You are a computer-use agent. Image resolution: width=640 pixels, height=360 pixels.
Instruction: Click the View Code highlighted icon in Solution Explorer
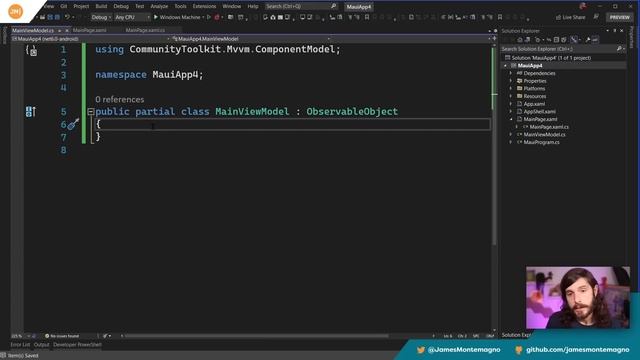tap(574, 40)
